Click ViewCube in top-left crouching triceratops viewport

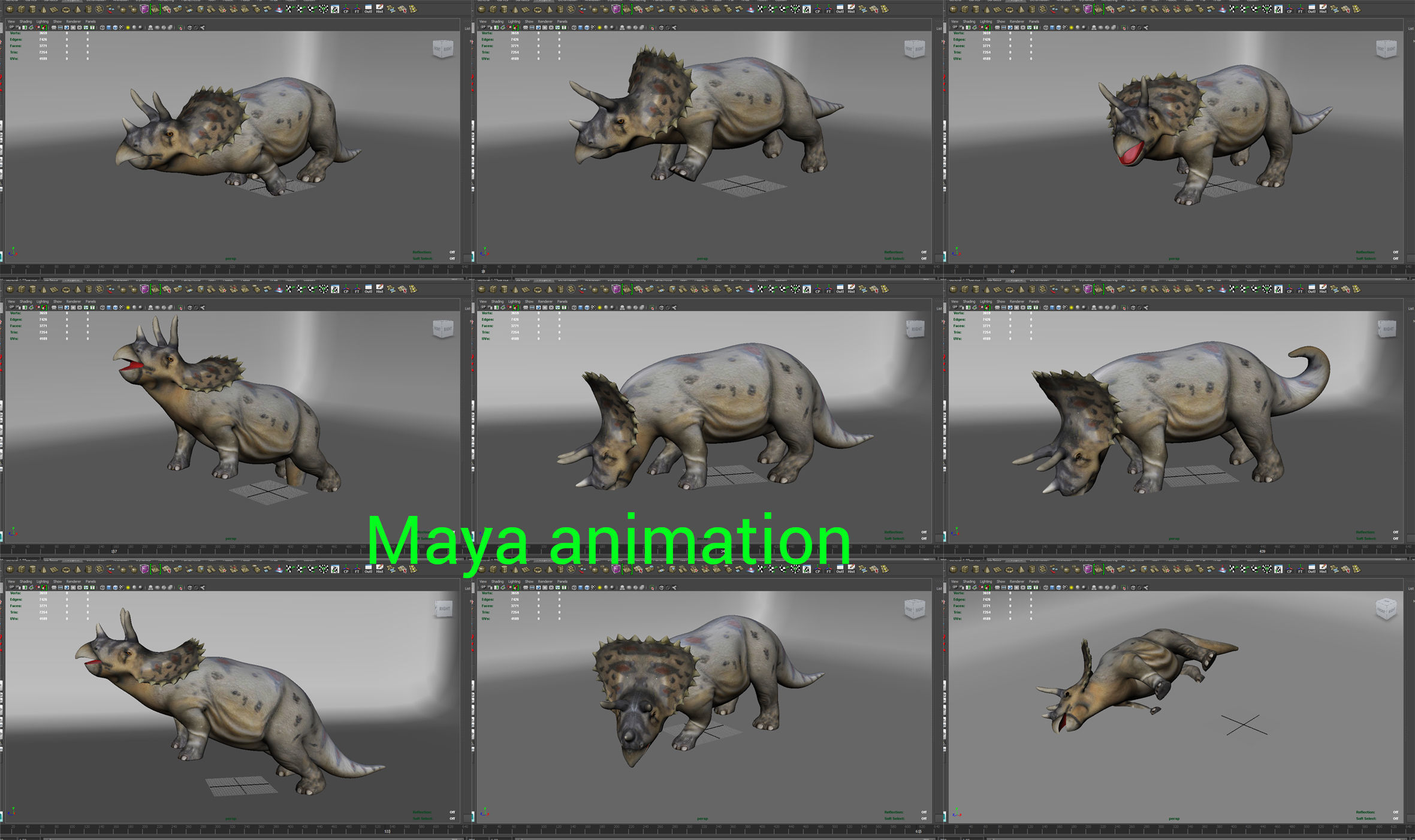click(443, 49)
